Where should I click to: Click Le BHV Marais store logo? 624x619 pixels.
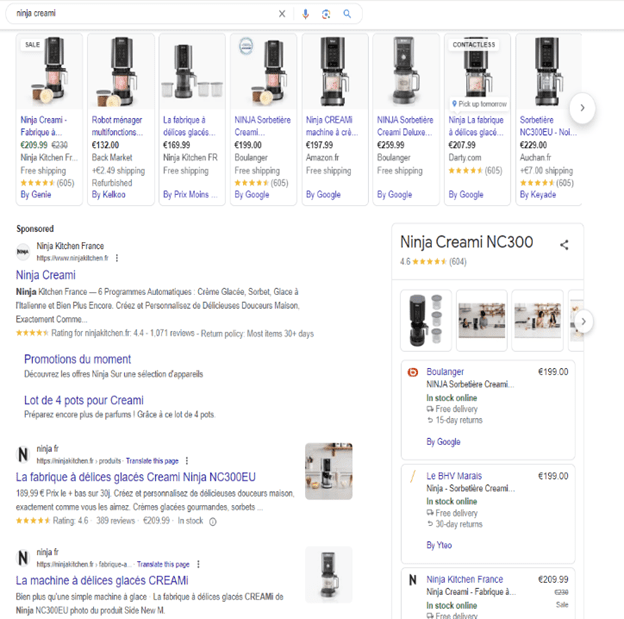[x=413, y=476]
